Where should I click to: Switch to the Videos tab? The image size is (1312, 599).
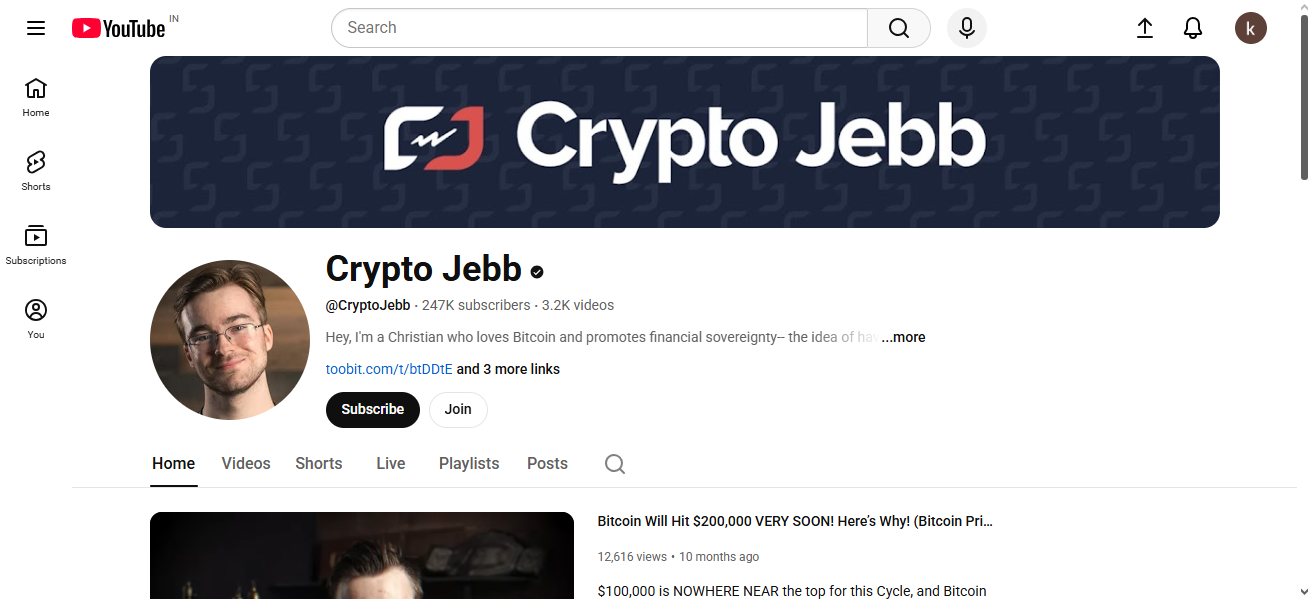(246, 464)
